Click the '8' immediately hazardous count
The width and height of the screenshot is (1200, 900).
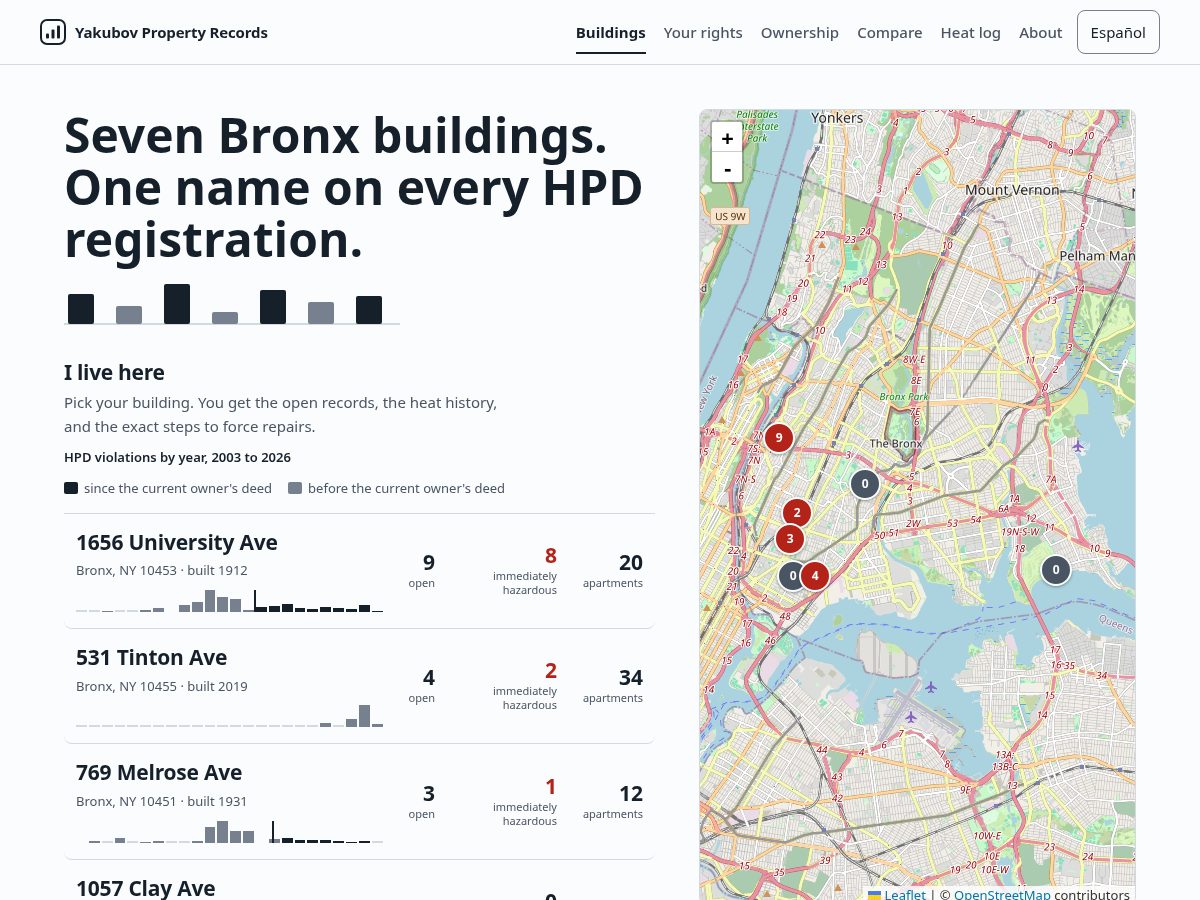pyautogui.click(x=550, y=556)
